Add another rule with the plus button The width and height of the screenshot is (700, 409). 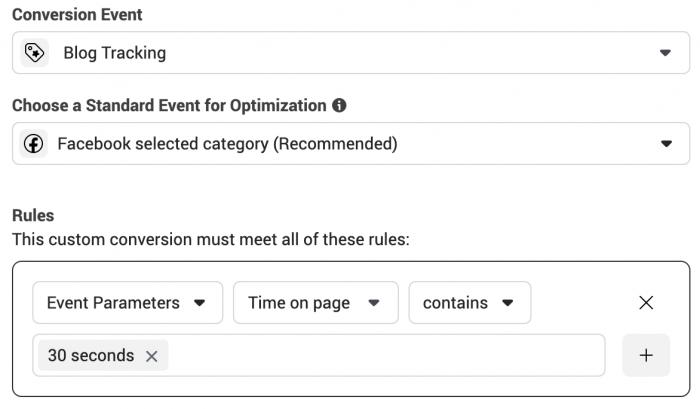point(646,355)
